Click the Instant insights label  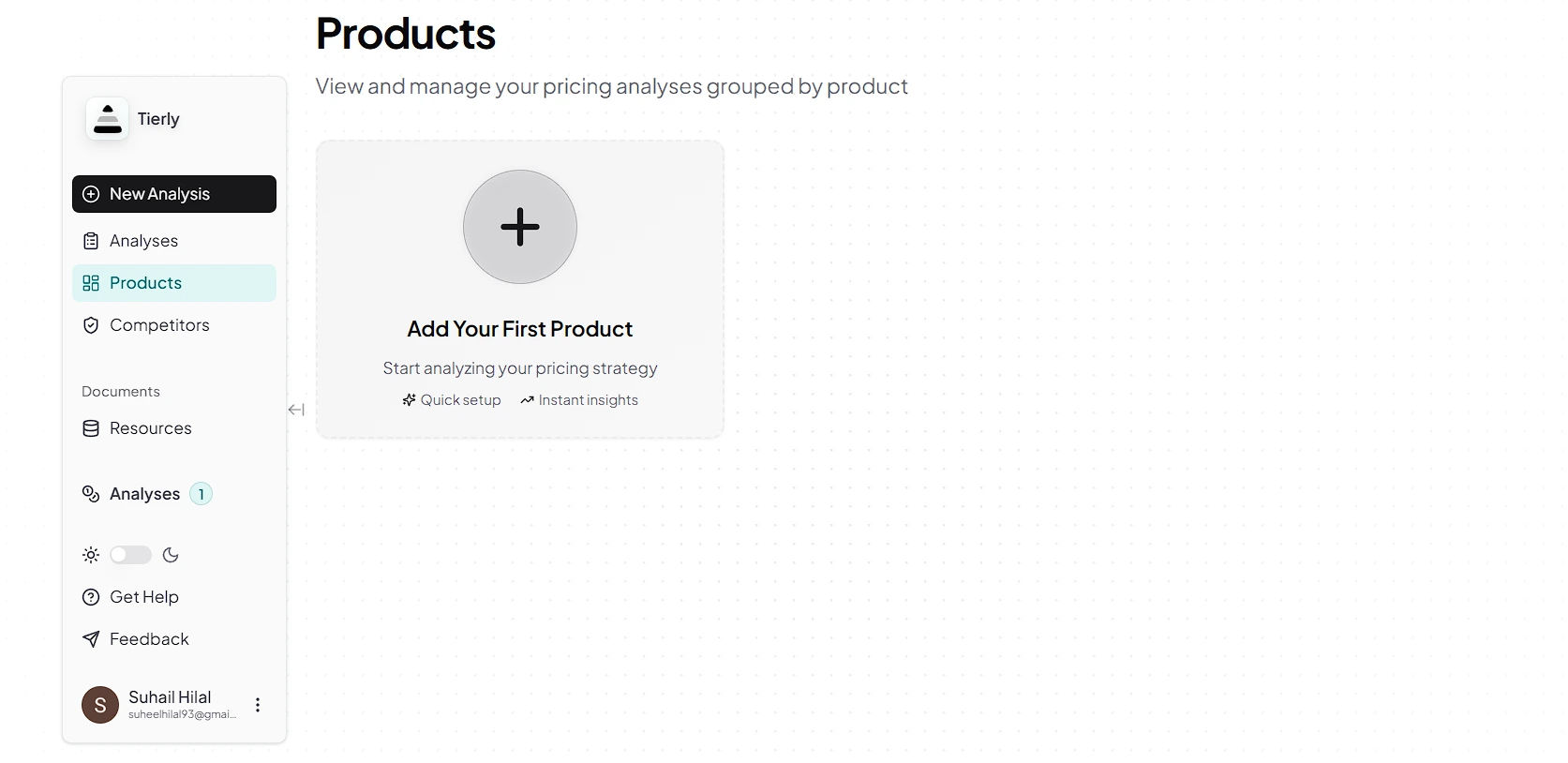click(x=588, y=400)
